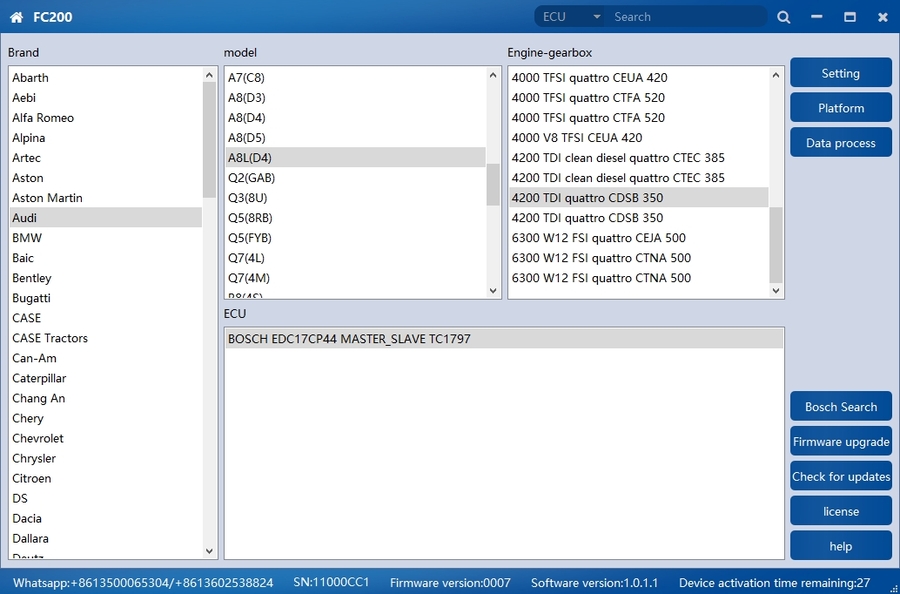The height and width of the screenshot is (594, 900).
Task: Open the license button
Action: coord(840,511)
